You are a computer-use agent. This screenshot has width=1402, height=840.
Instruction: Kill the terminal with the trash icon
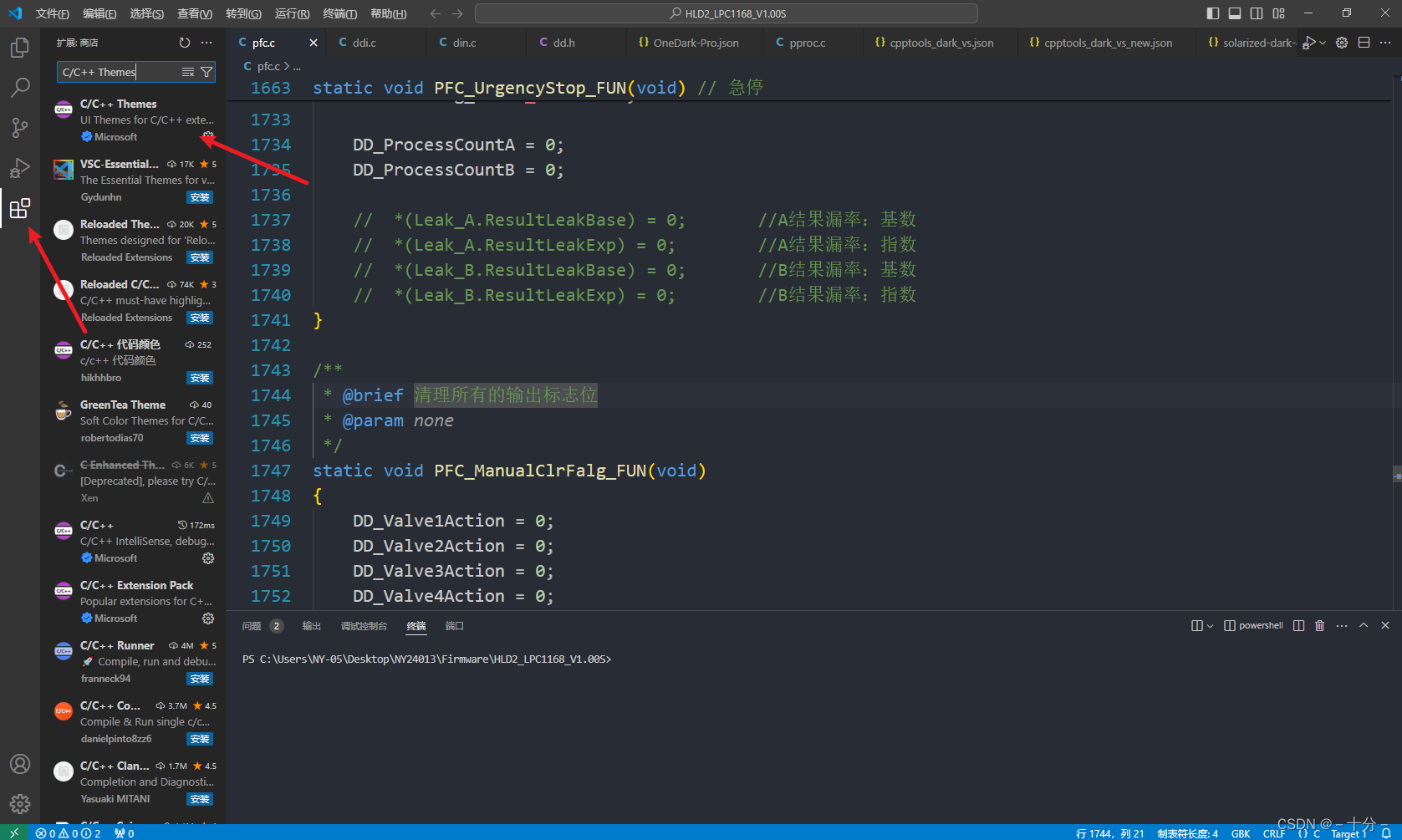tap(1320, 625)
